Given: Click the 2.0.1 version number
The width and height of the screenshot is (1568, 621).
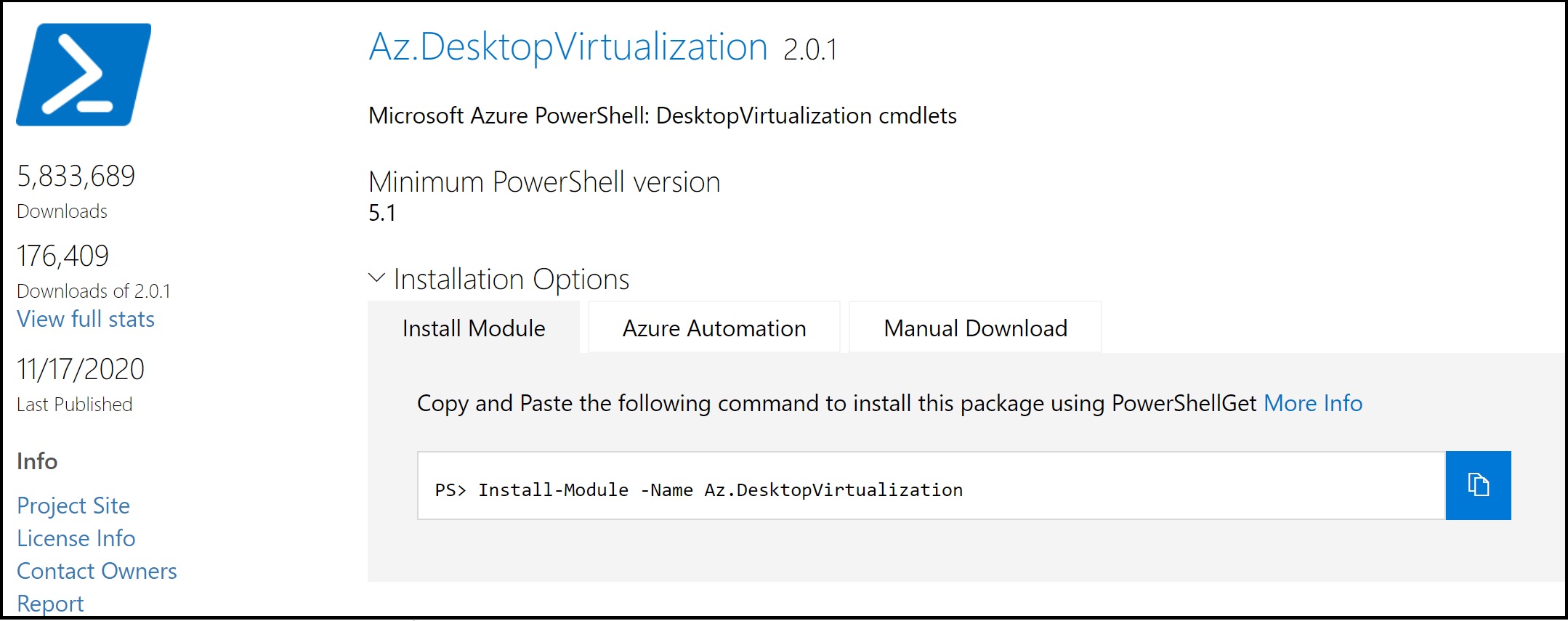Looking at the screenshot, I should 810,49.
